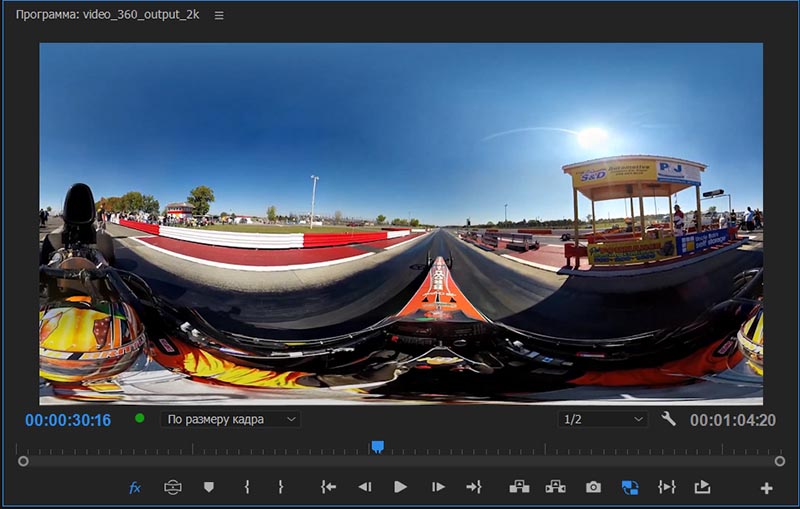800x509 pixels.
Task: Toggle the highlighted comparison view button
Action: click(x=630, y=487)
